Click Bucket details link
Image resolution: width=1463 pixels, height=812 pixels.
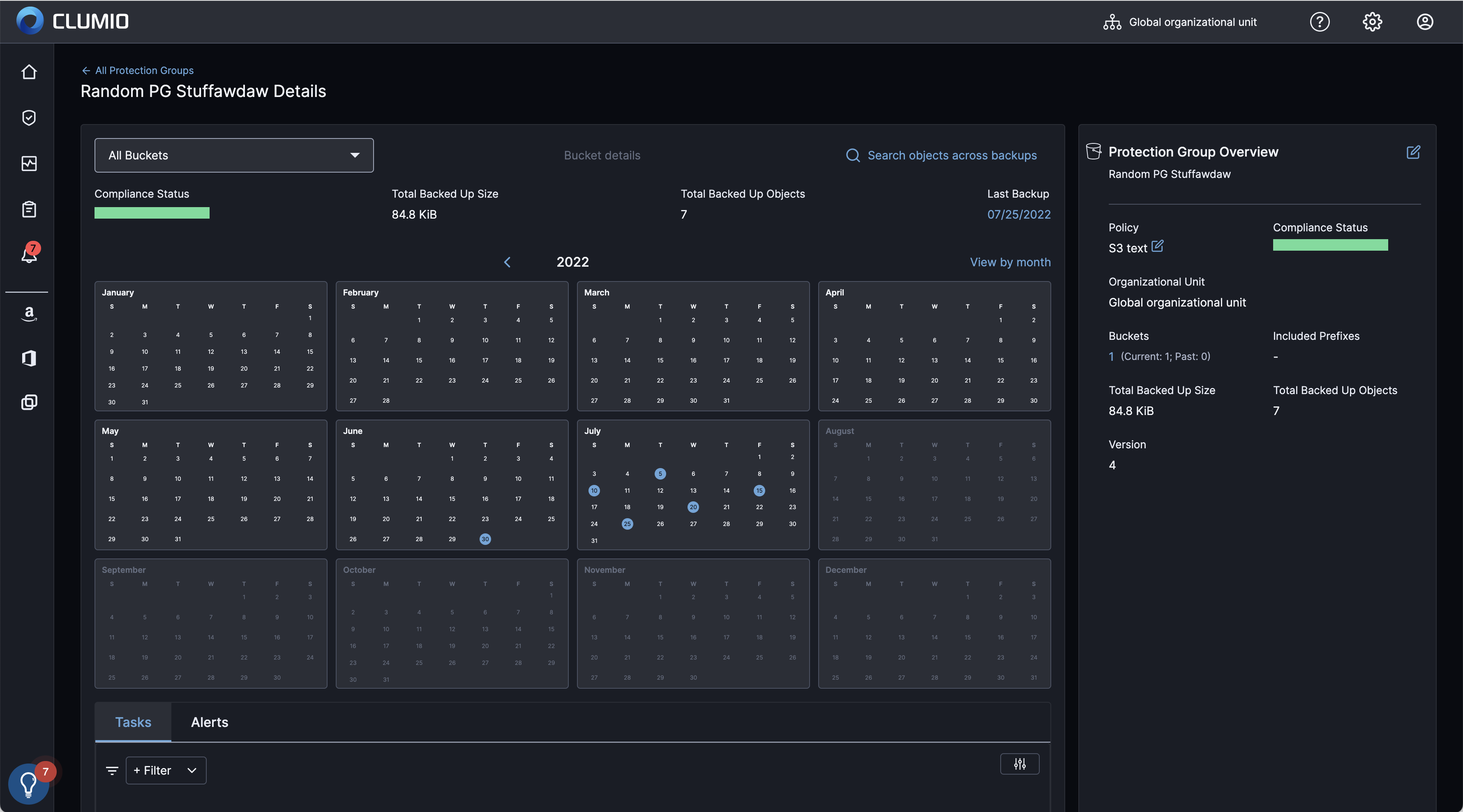tap(602, 156)
